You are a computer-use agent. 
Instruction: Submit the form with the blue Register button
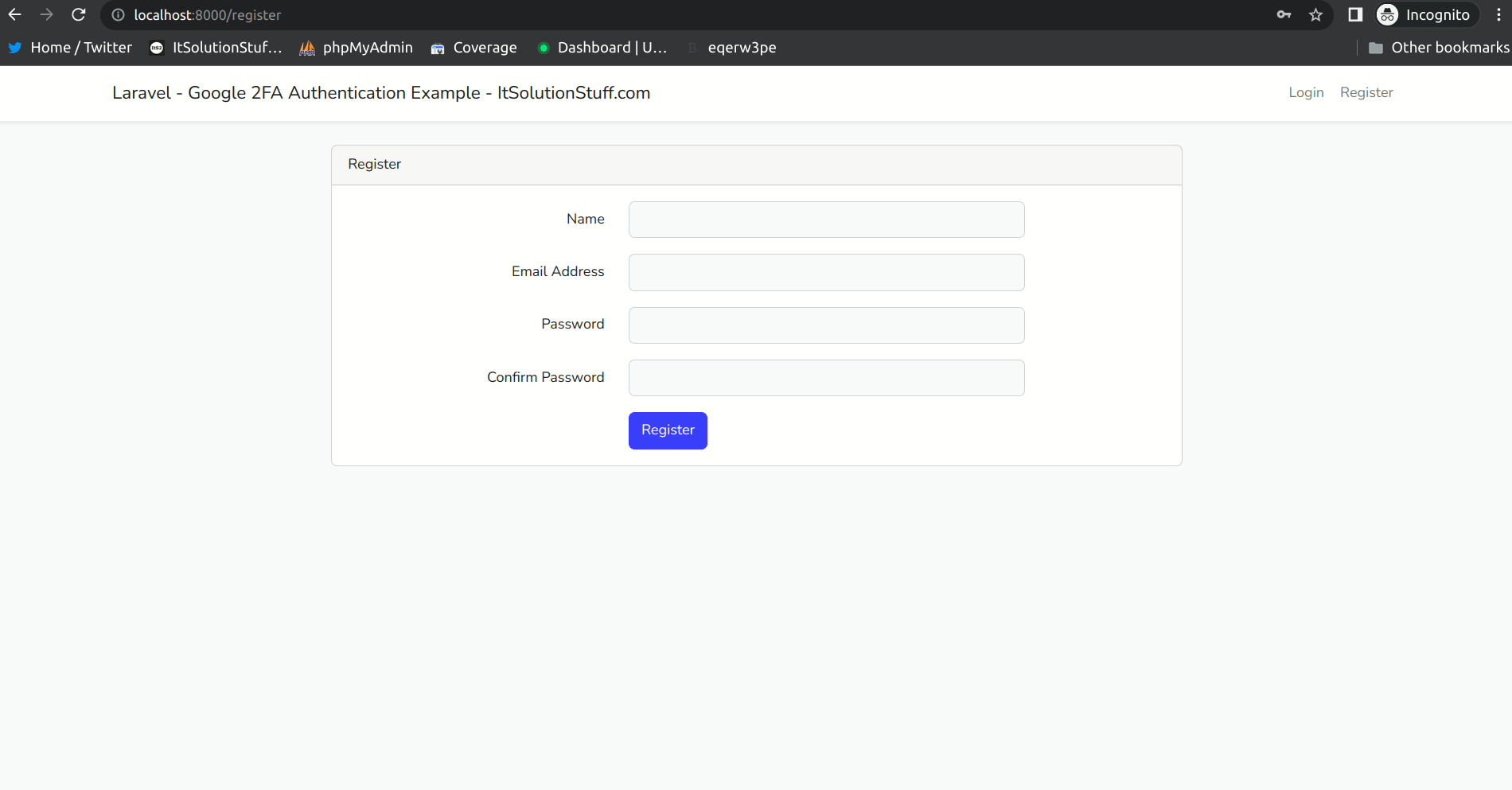tap(668, 430)
